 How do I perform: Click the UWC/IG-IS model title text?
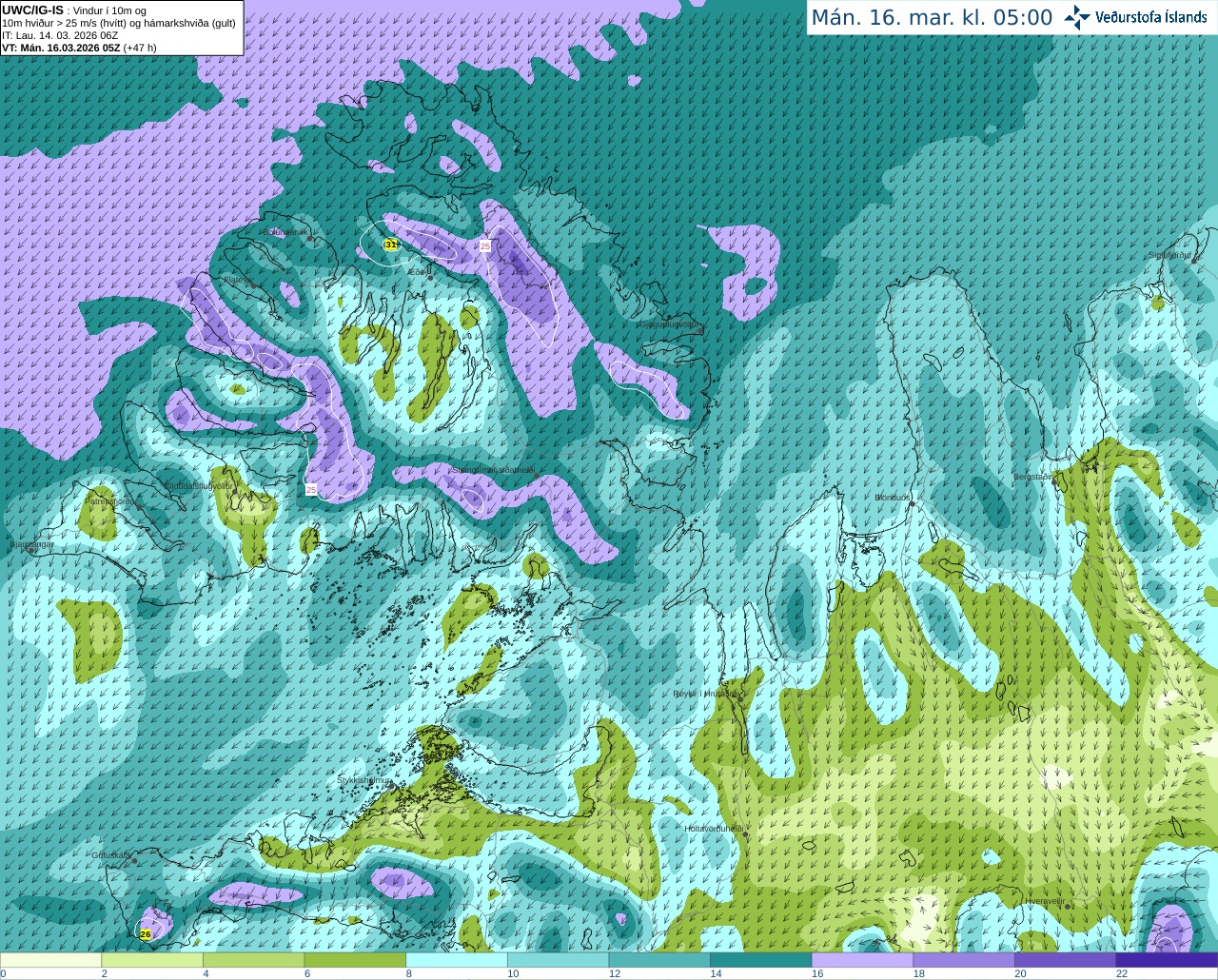click(32, 10)
